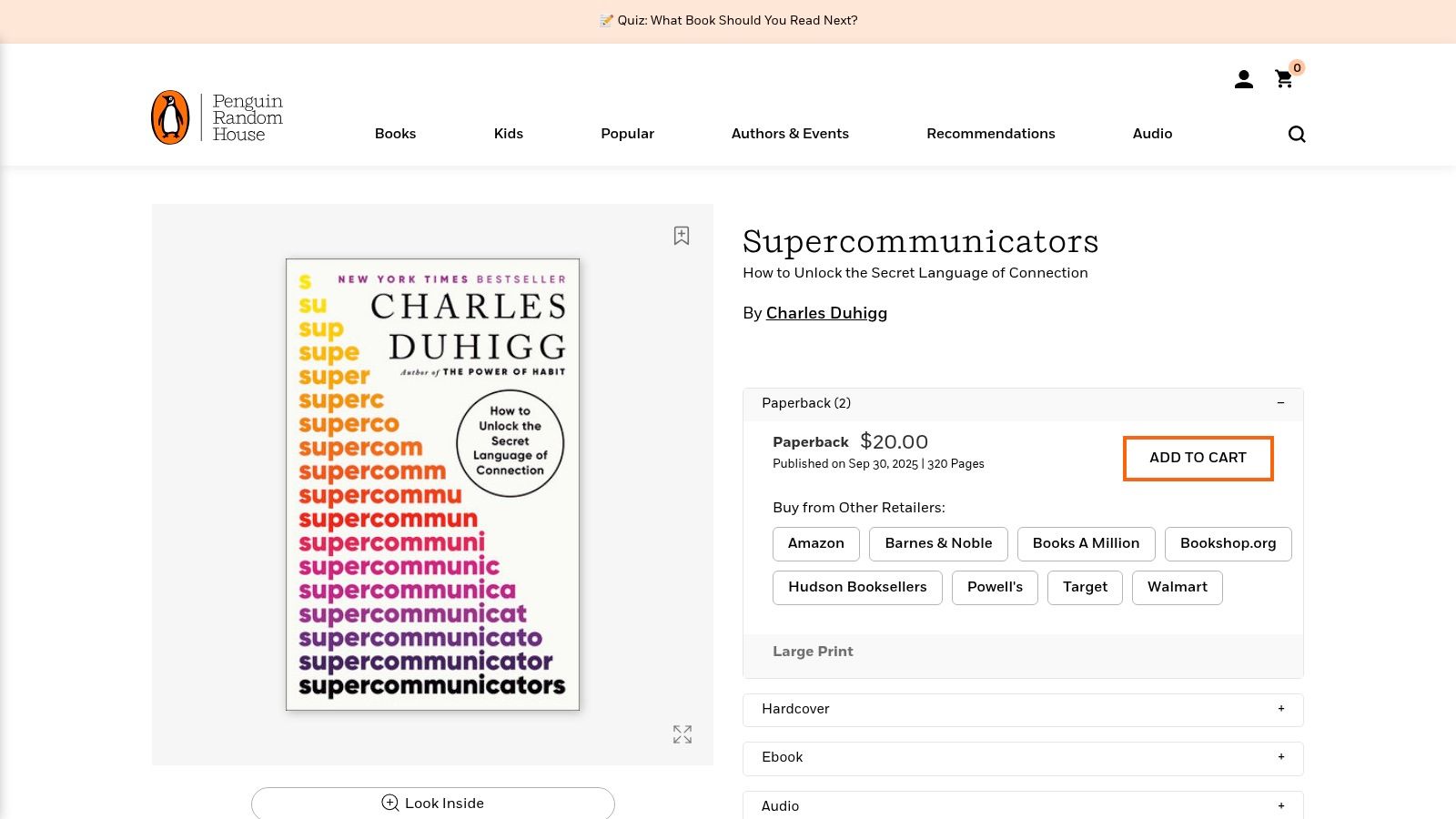1456x819 pixels.
Task: Expand the cover image to fullscreen
Action: point(682,734)
